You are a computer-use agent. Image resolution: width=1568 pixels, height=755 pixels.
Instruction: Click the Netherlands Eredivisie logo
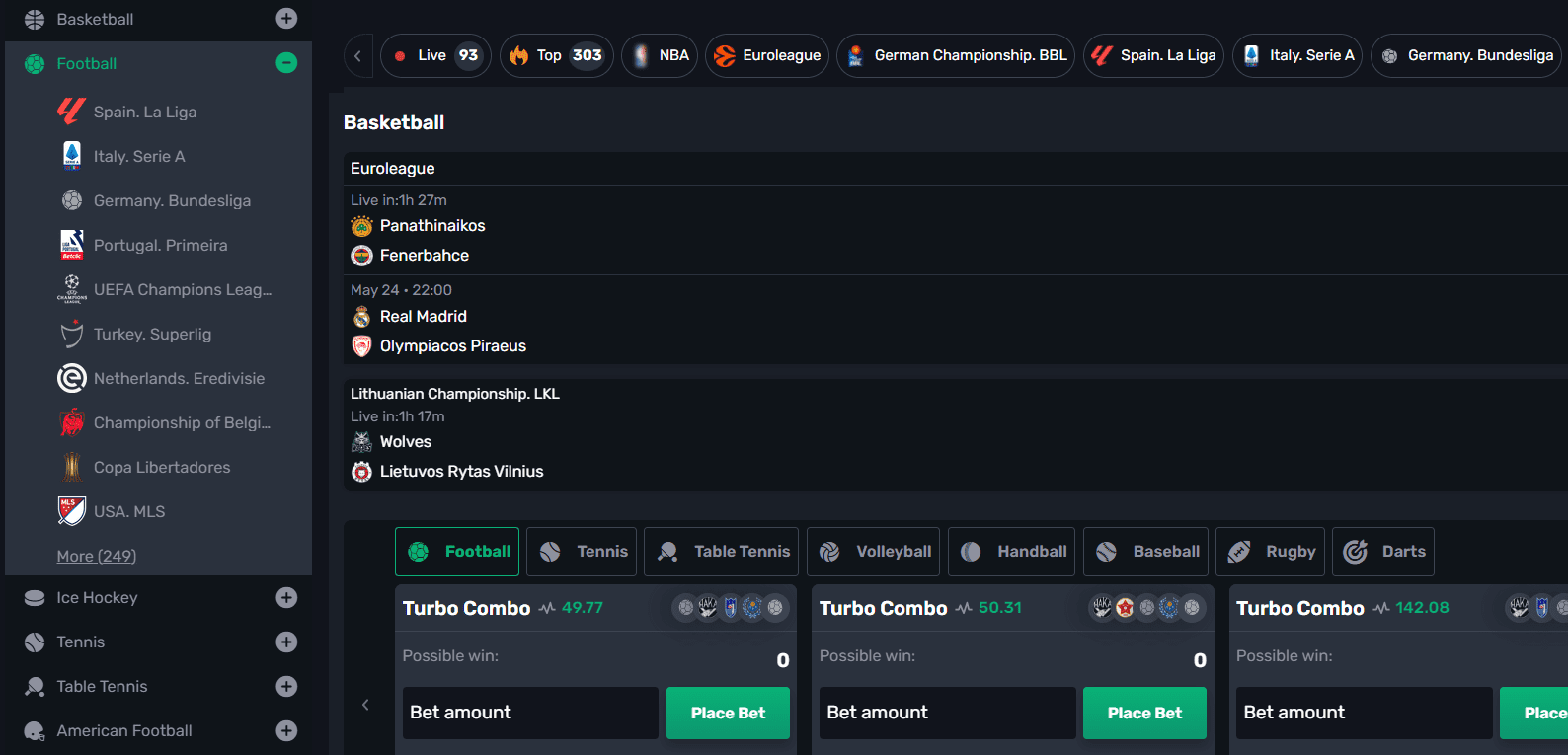point(72,378)
